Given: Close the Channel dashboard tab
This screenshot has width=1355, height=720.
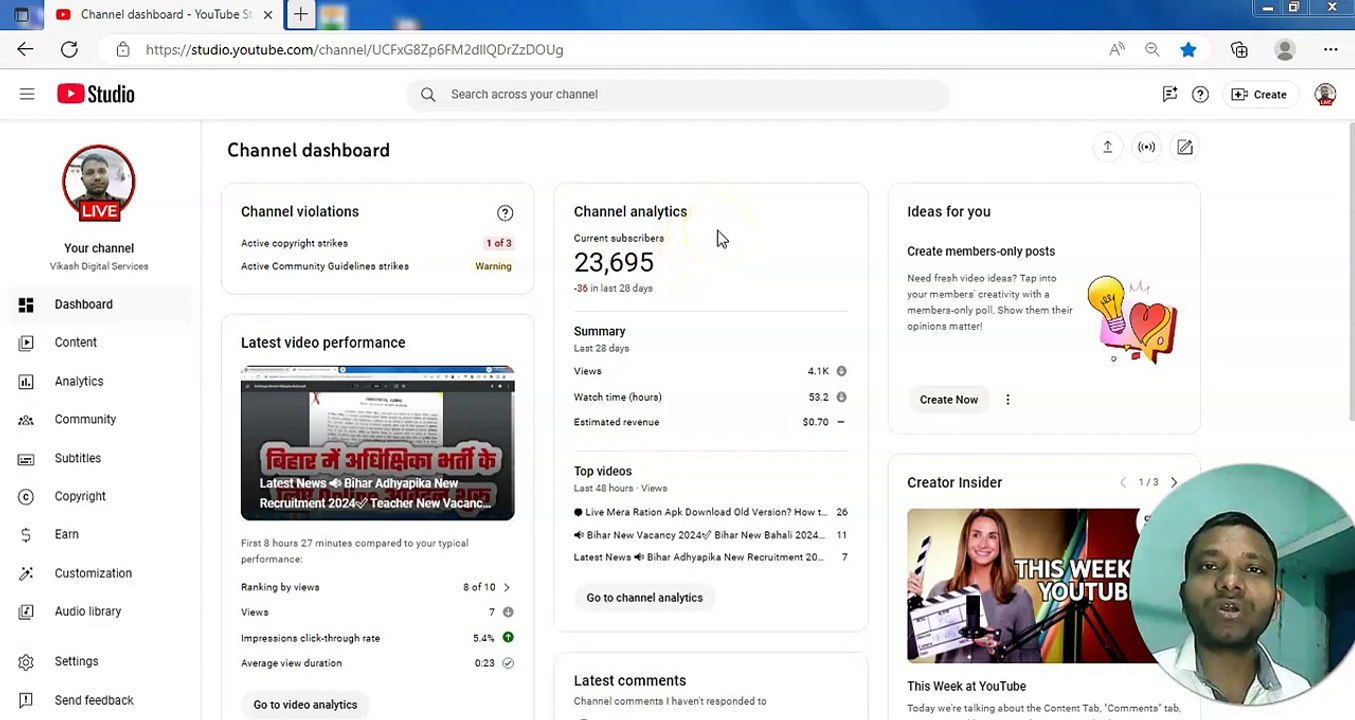Looking at the screenshot, I should 268,14.
